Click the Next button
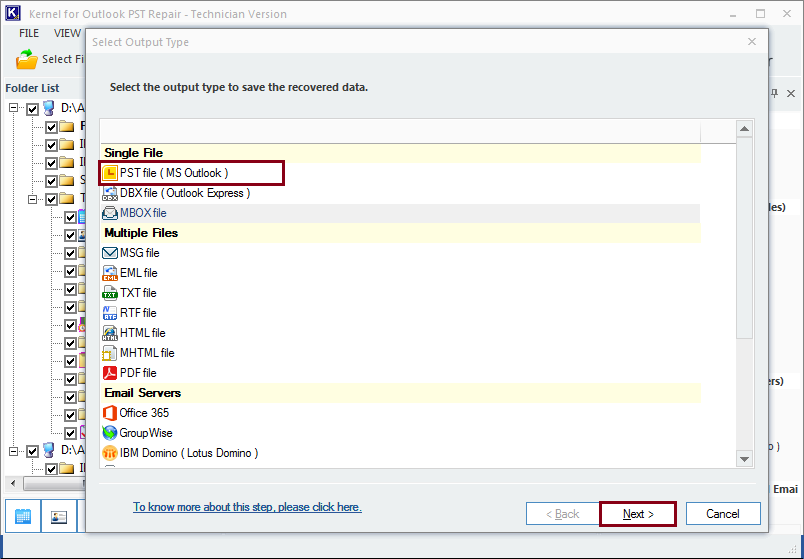Image resolution: width=804 pixels, height=559 pixels. 638,514
